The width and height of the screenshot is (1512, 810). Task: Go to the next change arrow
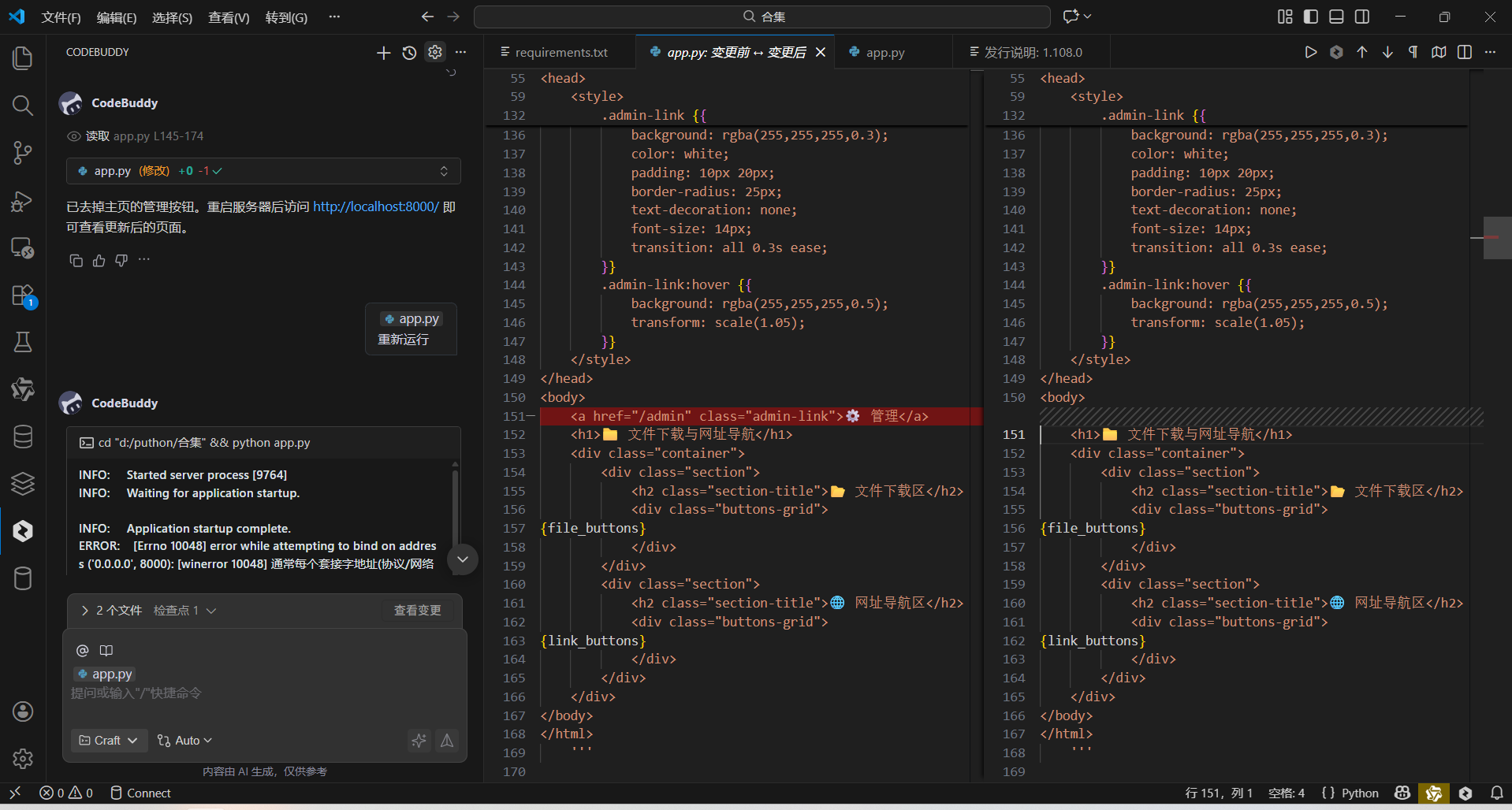pyautogui.click(x=1387, y=52)
